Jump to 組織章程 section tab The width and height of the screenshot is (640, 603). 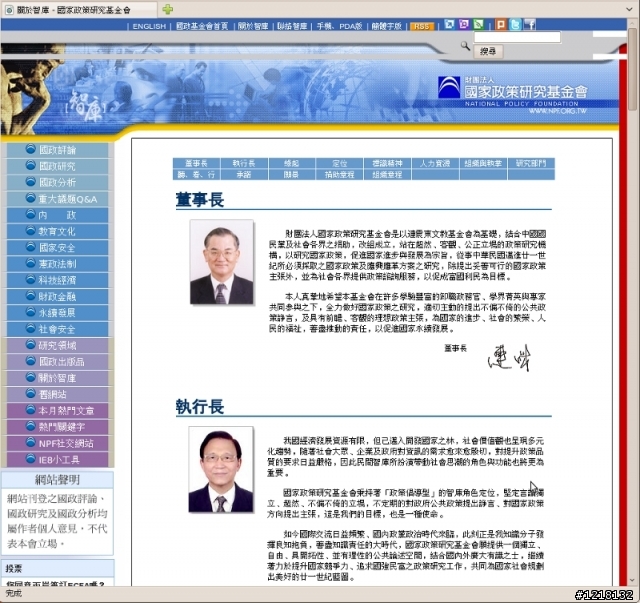[387, 175]
